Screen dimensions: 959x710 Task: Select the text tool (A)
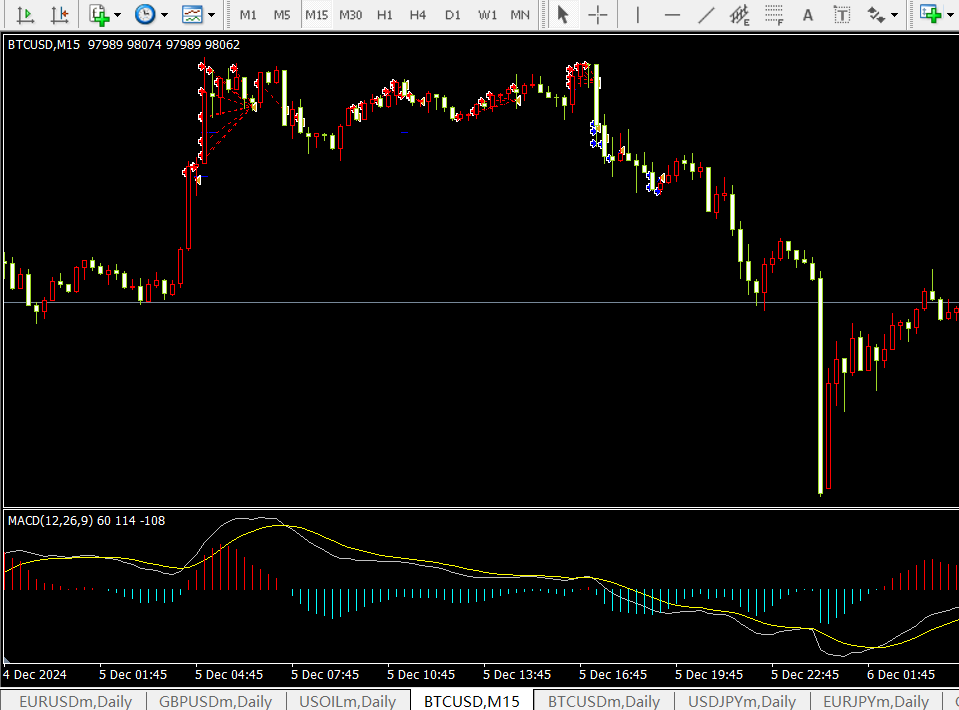pyautogui.click(x=808, y=15)
